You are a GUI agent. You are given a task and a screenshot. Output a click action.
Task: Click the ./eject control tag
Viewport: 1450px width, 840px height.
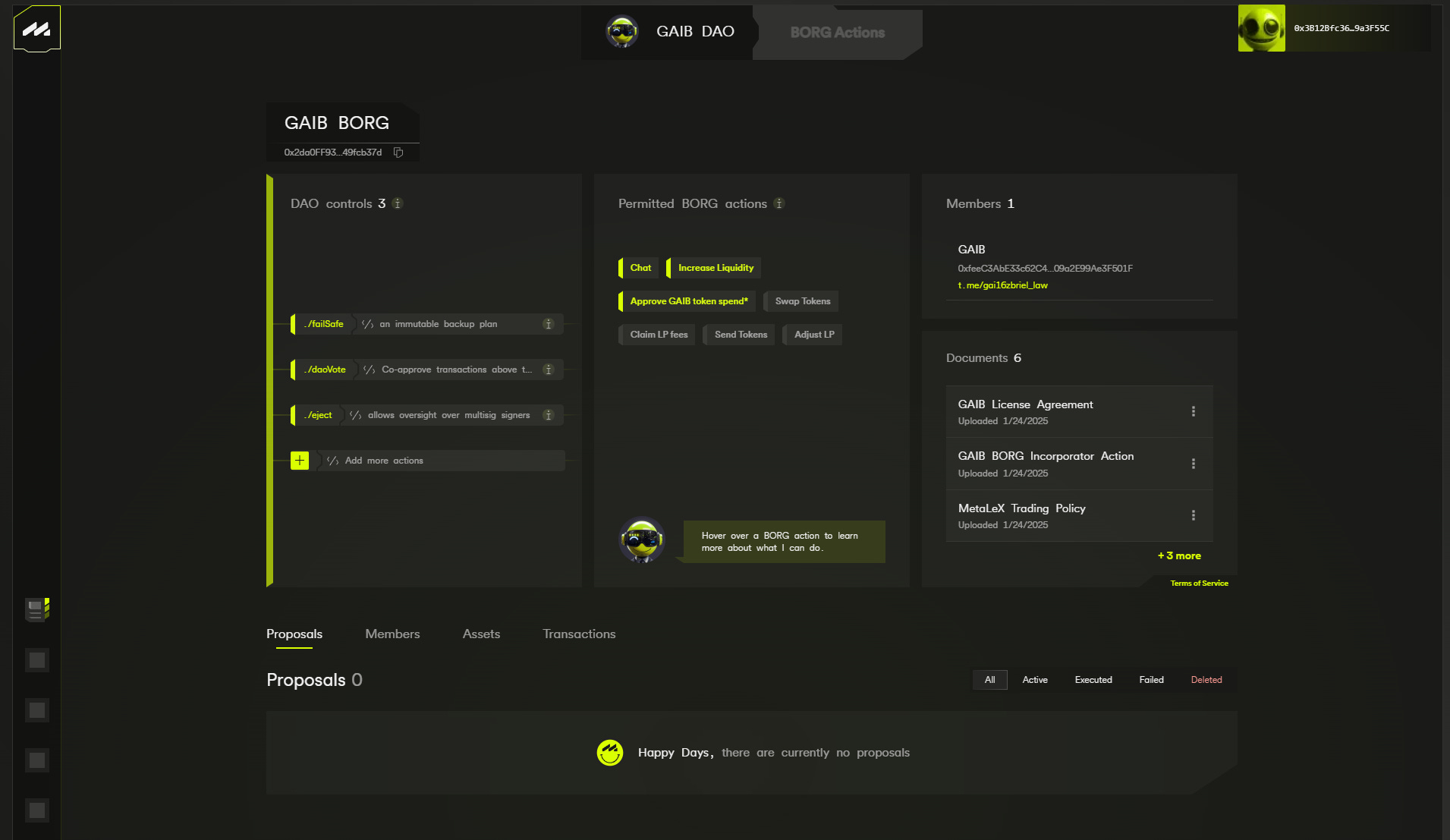point(317,415)
